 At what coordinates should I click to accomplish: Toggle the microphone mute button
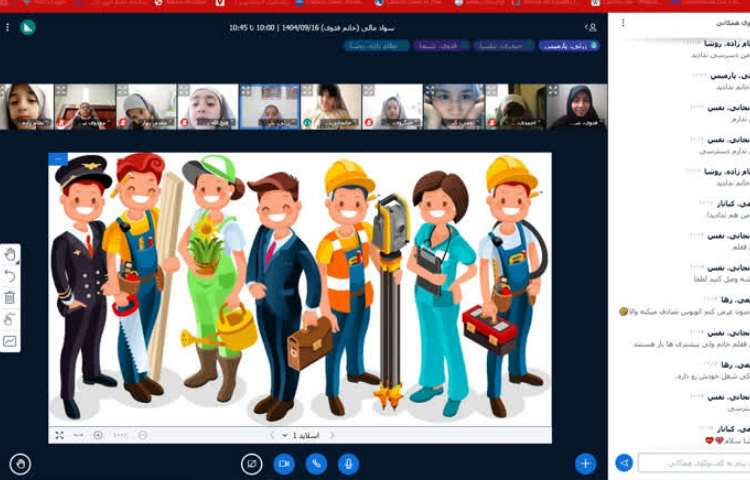[348, 464]
